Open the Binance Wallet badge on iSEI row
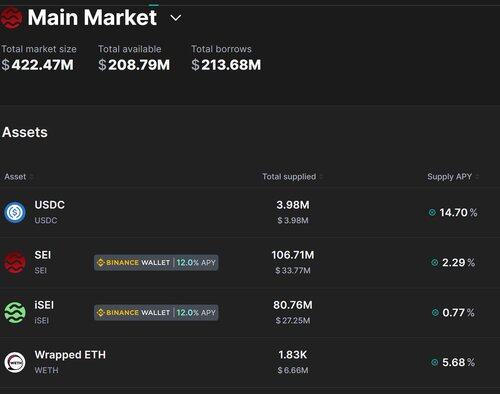500x394 pixels. click(x=156, y=313)
